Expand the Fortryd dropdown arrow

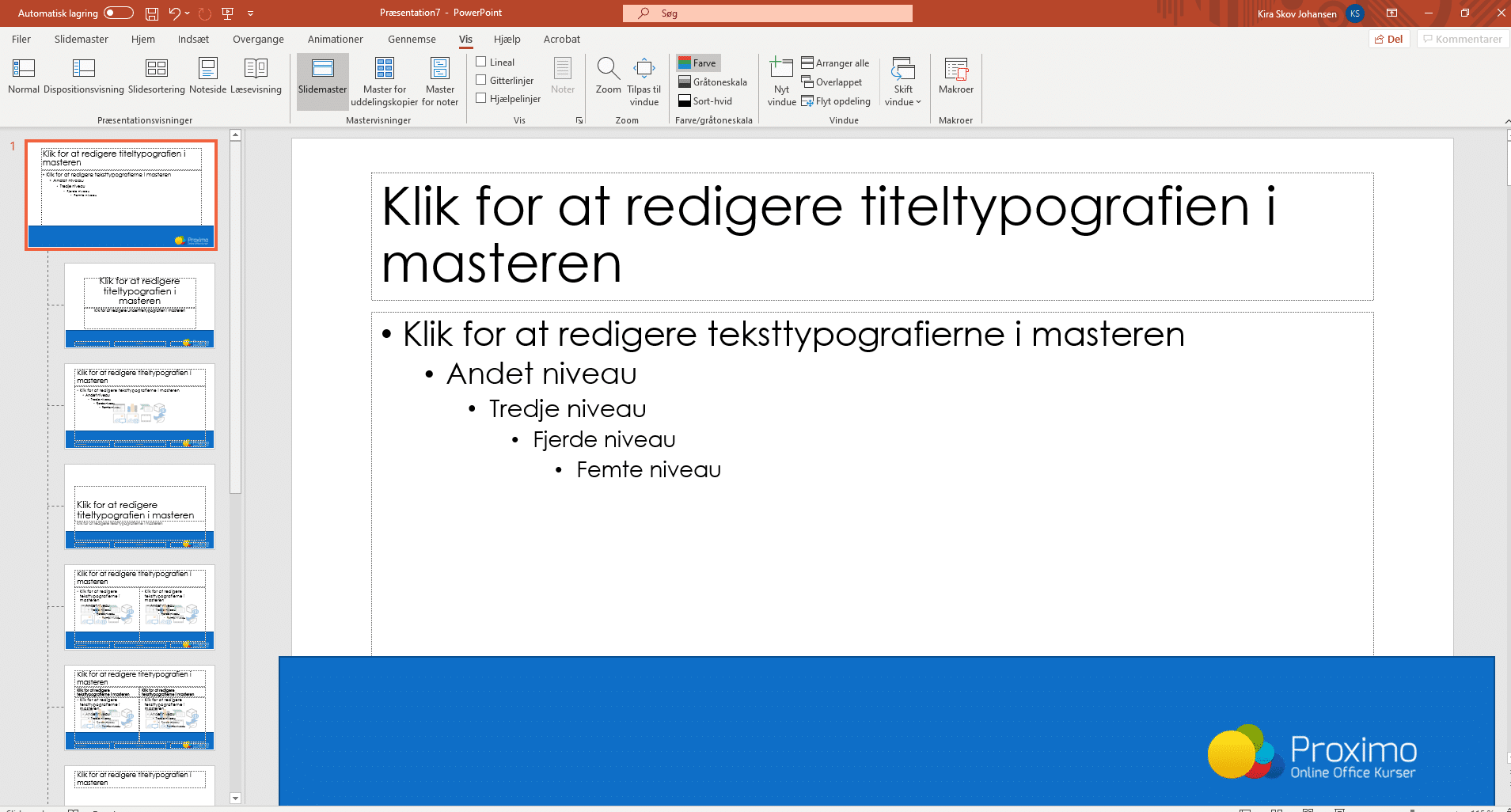coord(188,13)
